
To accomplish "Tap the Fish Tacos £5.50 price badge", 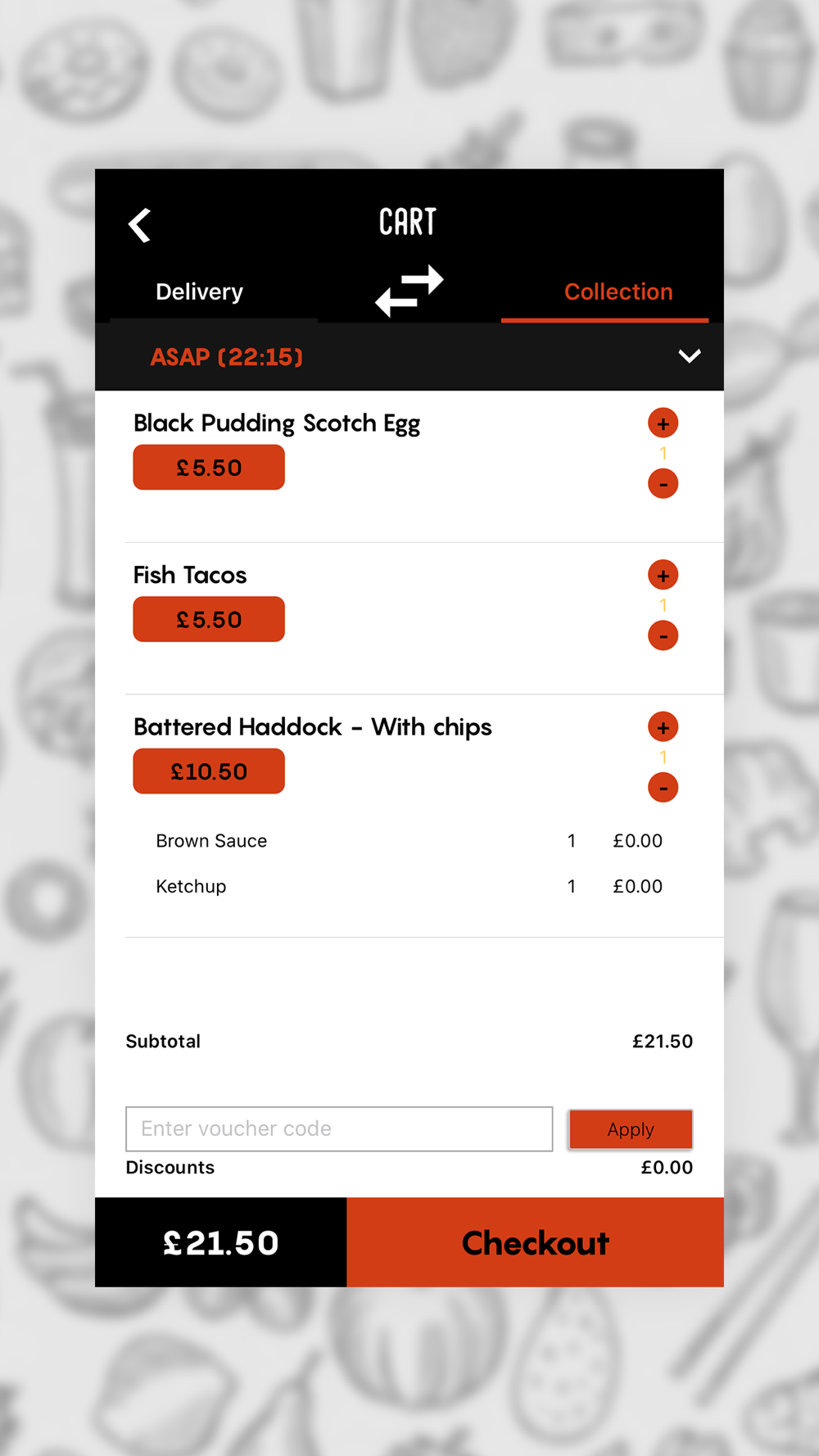I will click(x=209, y=619).
